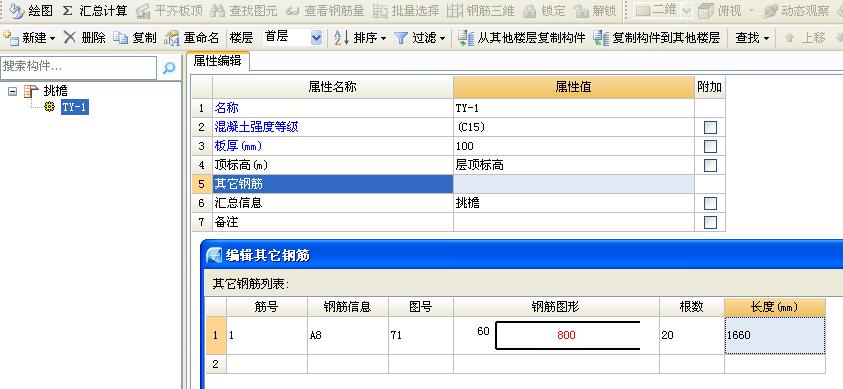Click 批量选择 toolbar icon
This screenshot has height=389, width=843.
point(381,11)
